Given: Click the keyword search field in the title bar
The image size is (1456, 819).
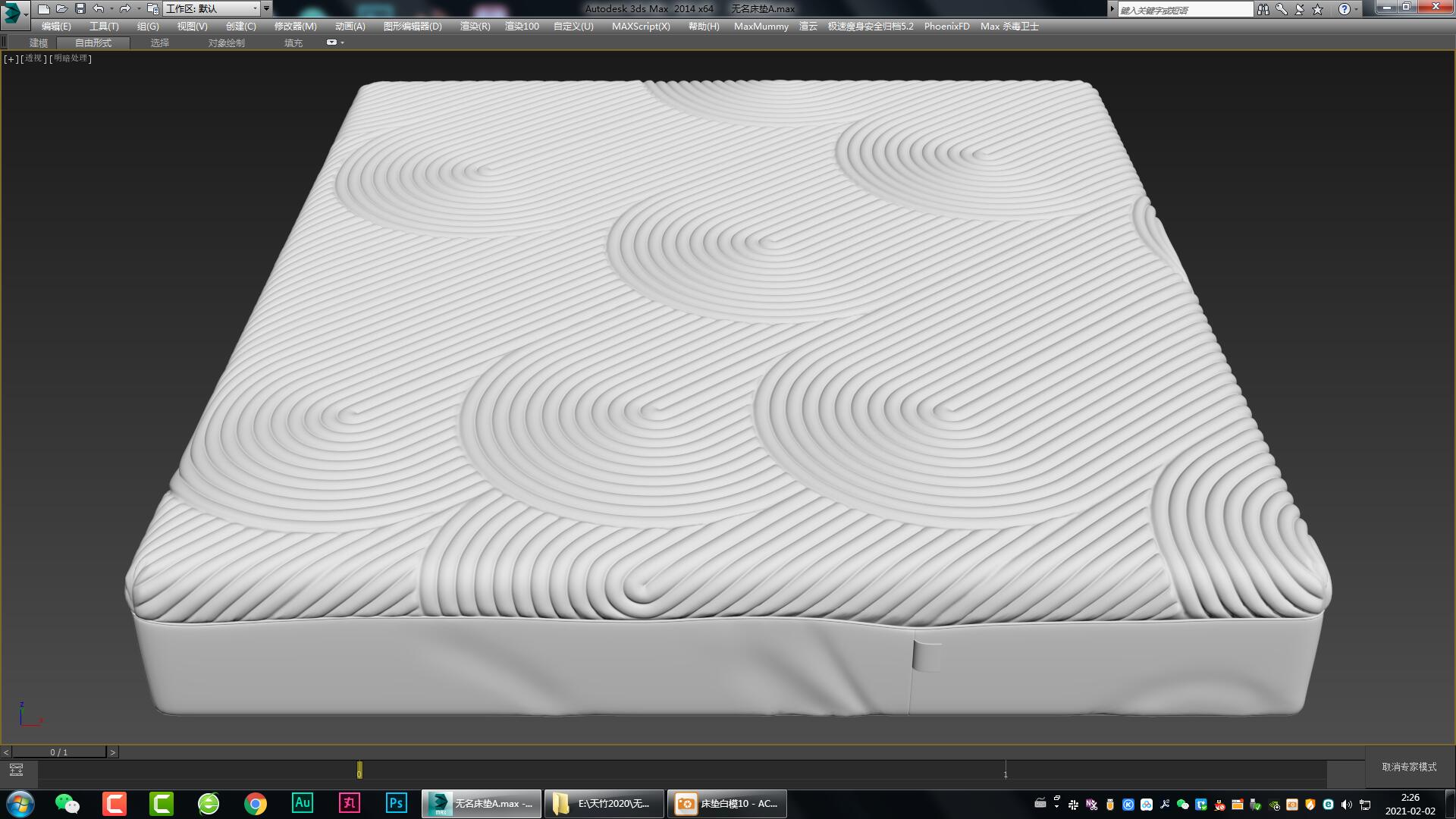Looking at the screenshot, I should [x=1183, y=8].
